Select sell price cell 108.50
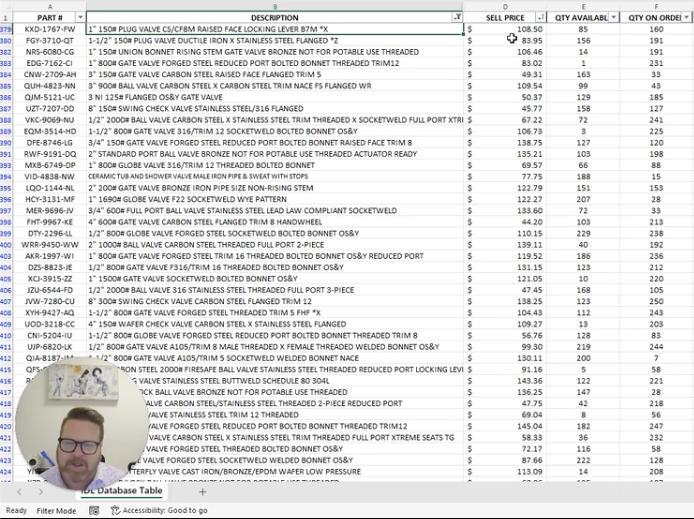The width and height of the screenshot is (694, 519). coord(505,29)
